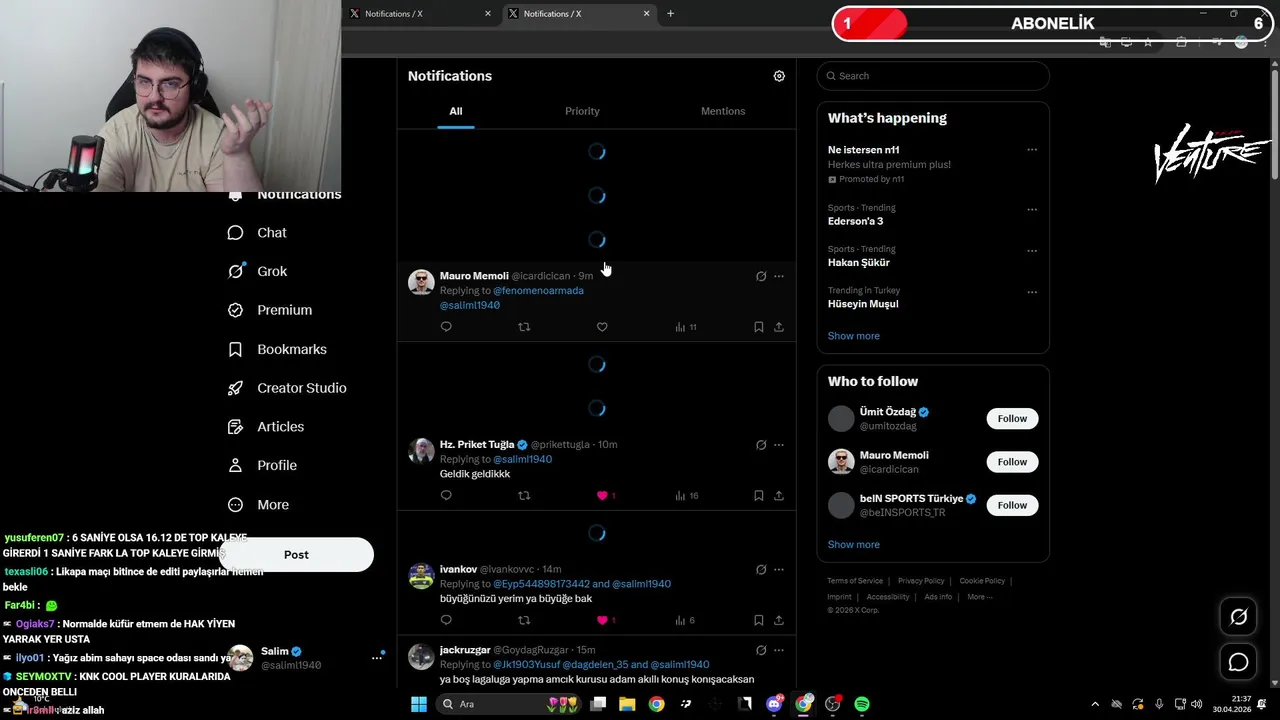This screenshot has width=1280, height=720.
Task: Like Mauro Memoli's post
Action: tap(602, 327)
